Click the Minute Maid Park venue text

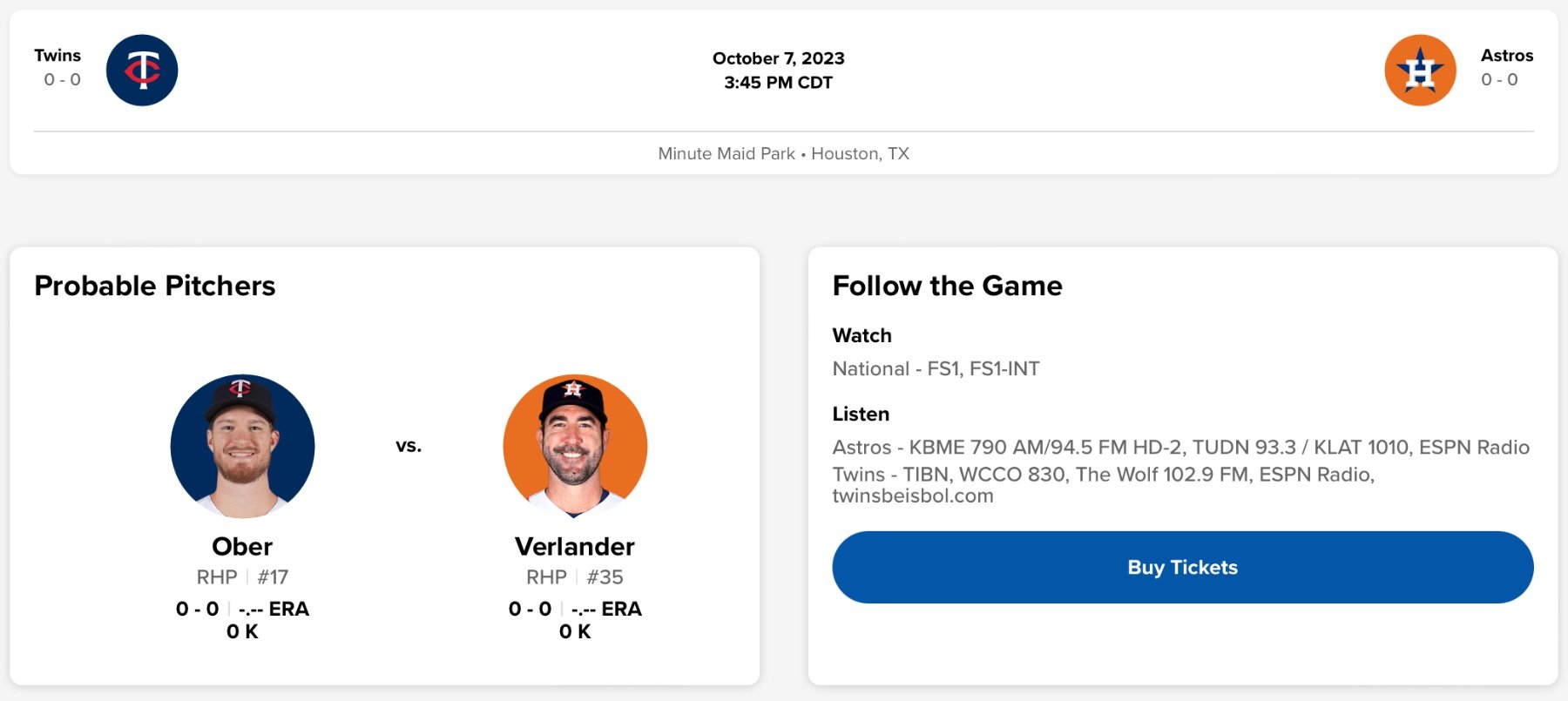point(727,154)
